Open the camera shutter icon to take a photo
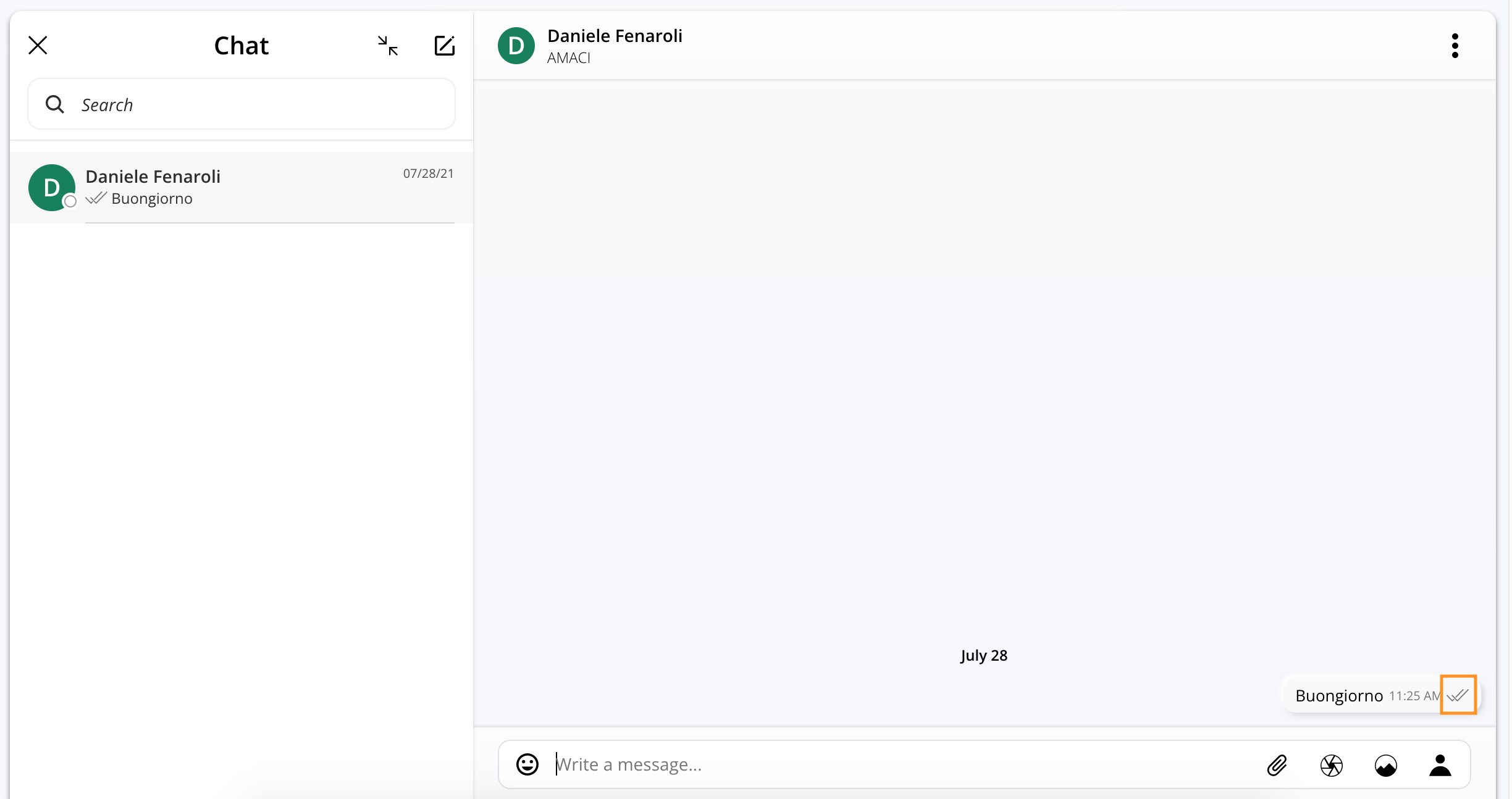This screenshot has height=799, width=1512. (1332, 765)
